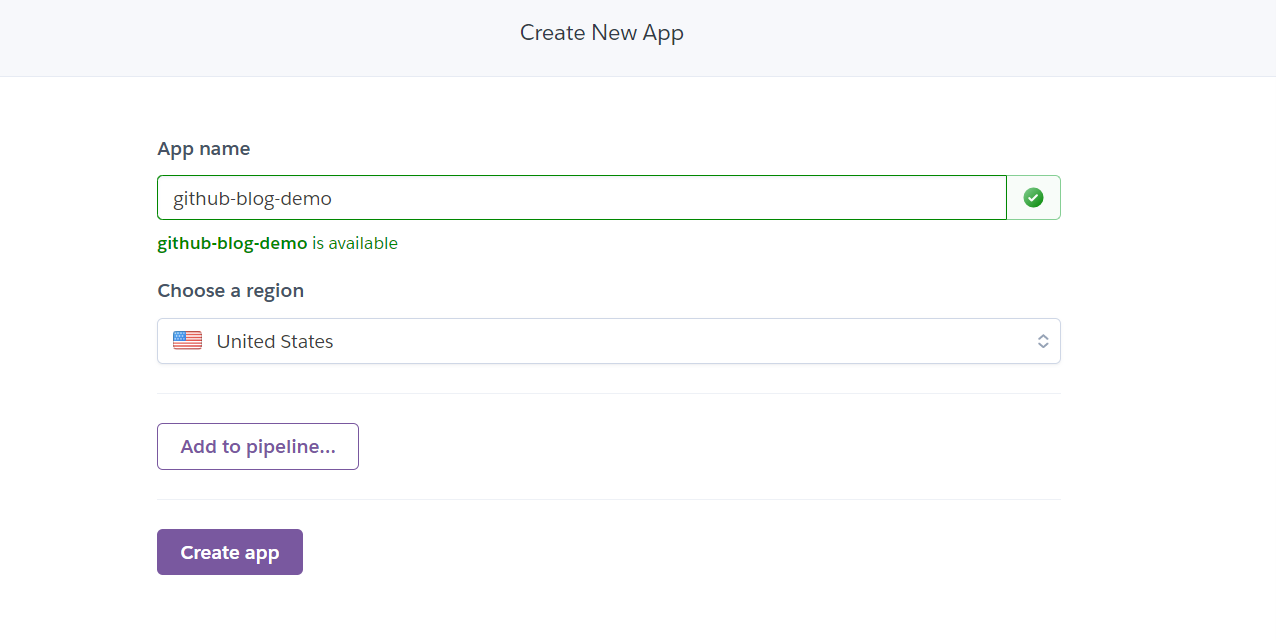Click the "is available" status text
1276x640 pixels.
pyautogui.click(x=355, y=243)
